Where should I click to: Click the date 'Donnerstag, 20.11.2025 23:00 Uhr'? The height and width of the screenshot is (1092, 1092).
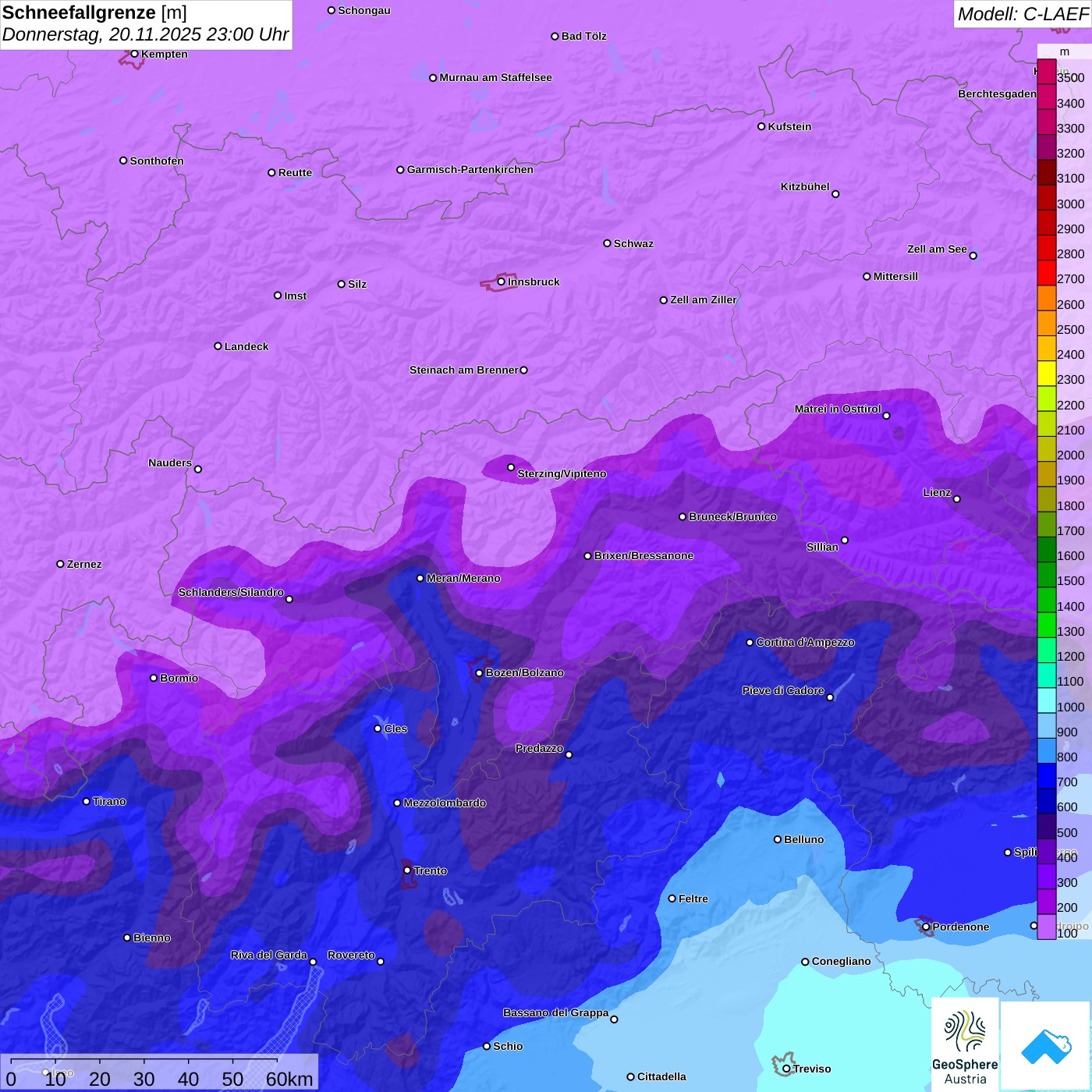coord(145,34)
